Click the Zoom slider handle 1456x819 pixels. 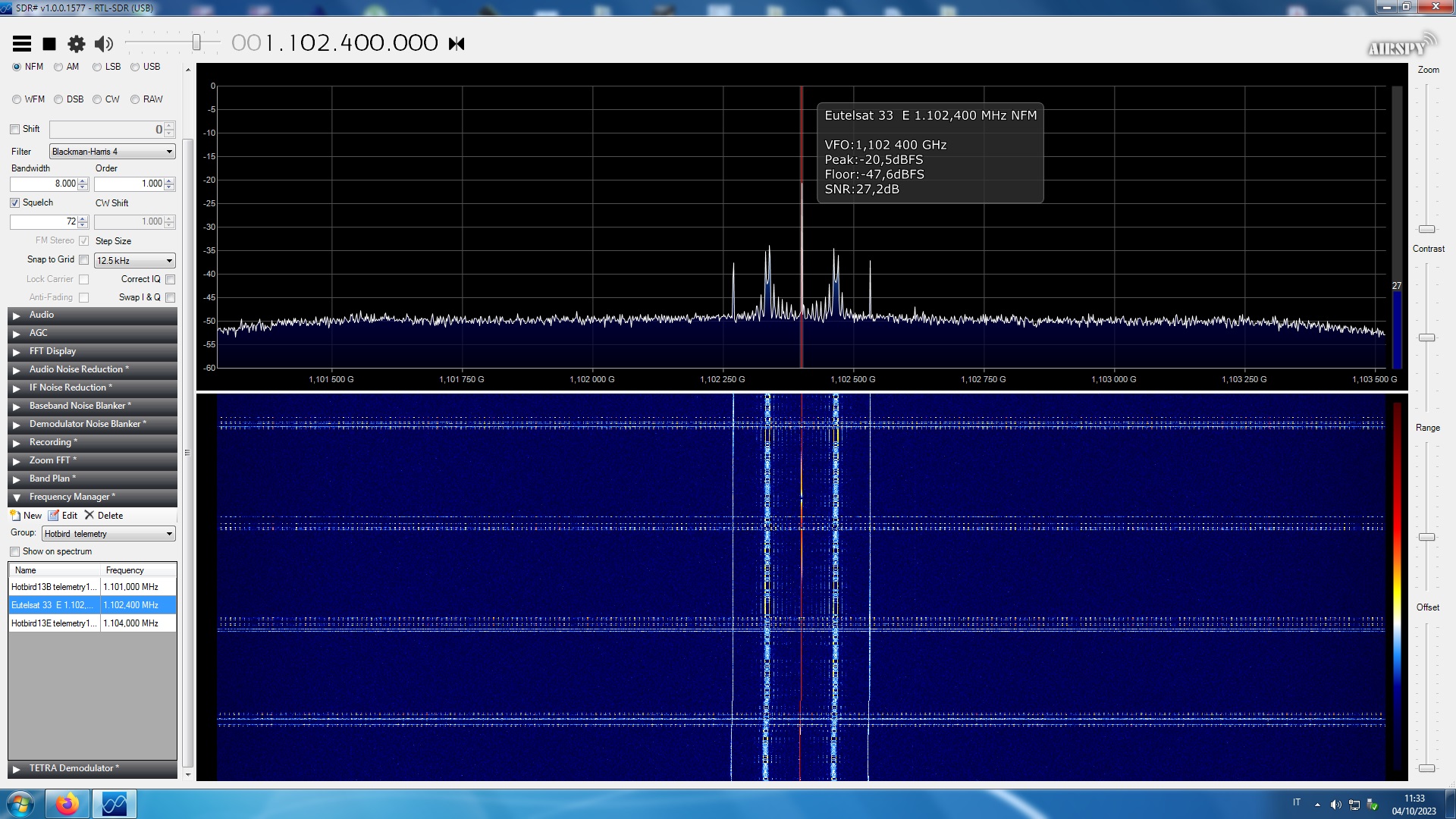pos(1426,229)
